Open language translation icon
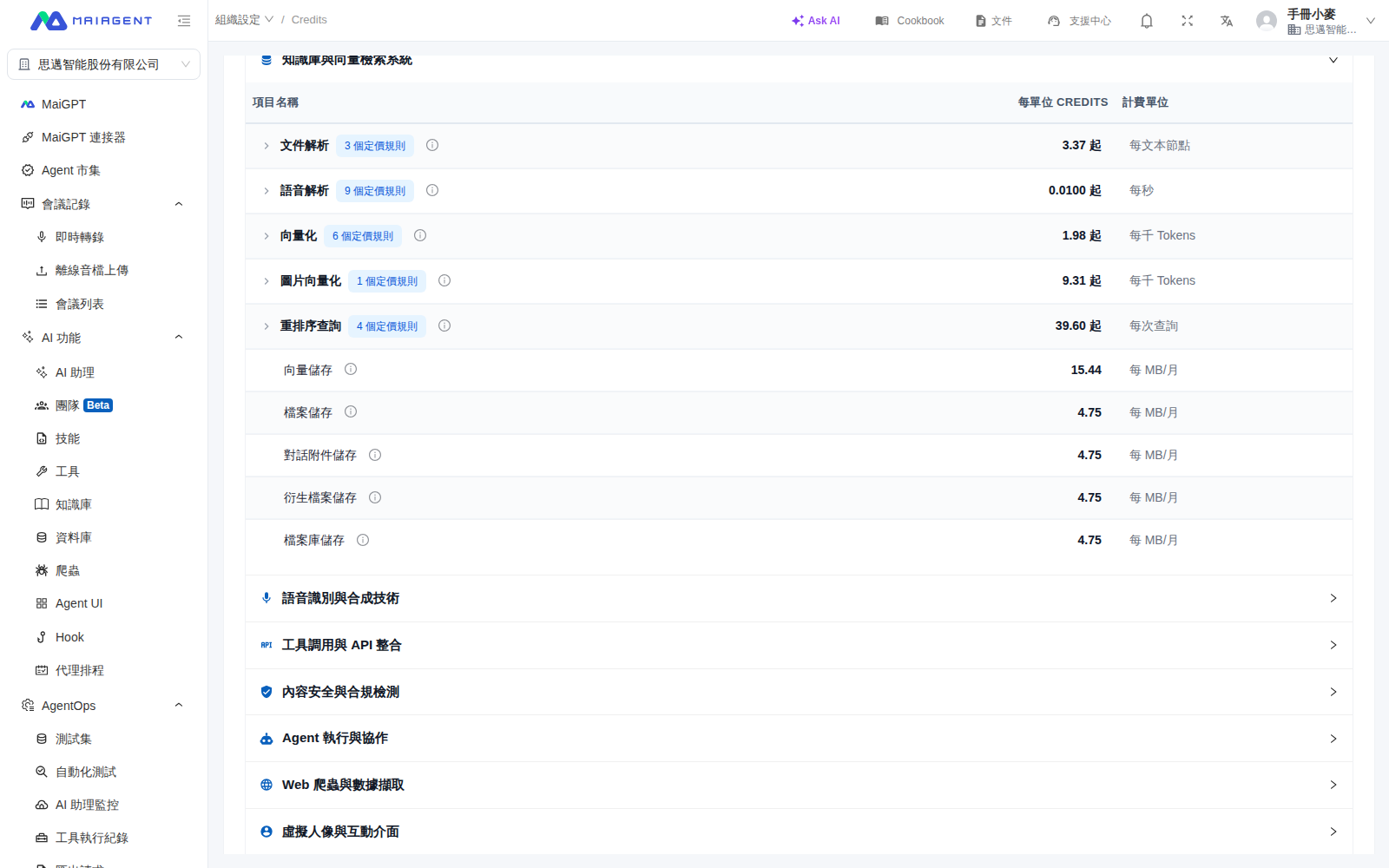The width and height of the screenshot is (1389, 868). pyautogui.click(x=1227, y=21)
